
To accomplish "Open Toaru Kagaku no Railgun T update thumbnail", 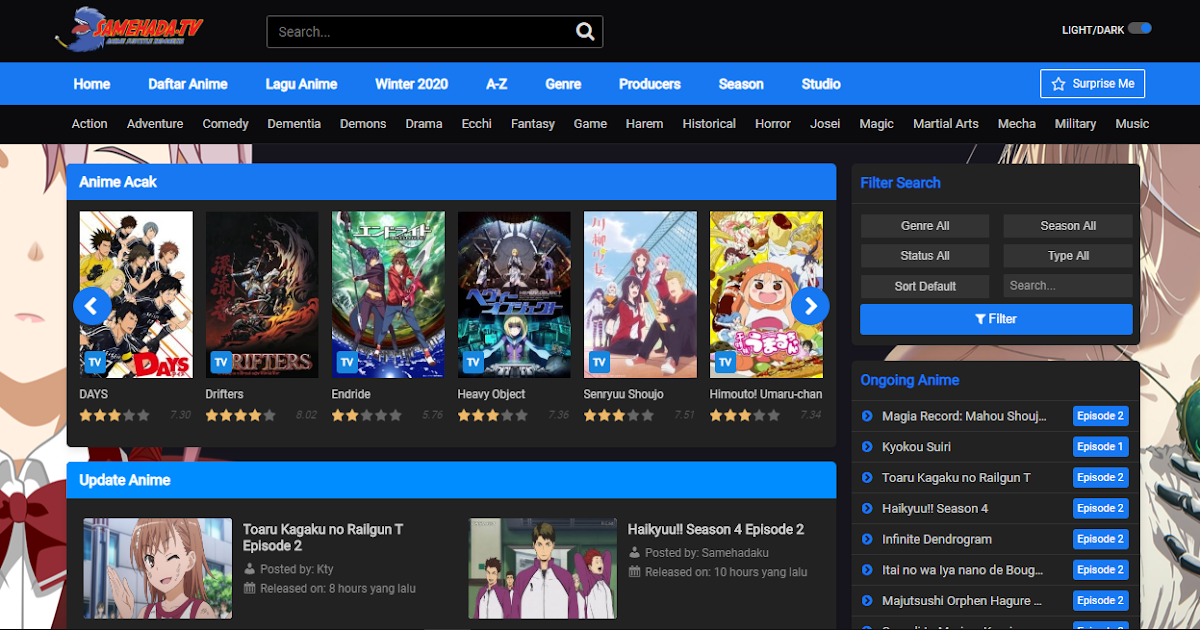I will (x=158, y=568).
